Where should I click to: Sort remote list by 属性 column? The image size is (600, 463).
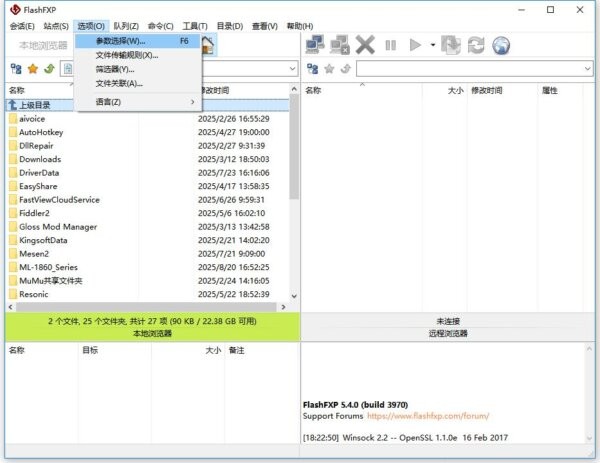click(560, 90)
